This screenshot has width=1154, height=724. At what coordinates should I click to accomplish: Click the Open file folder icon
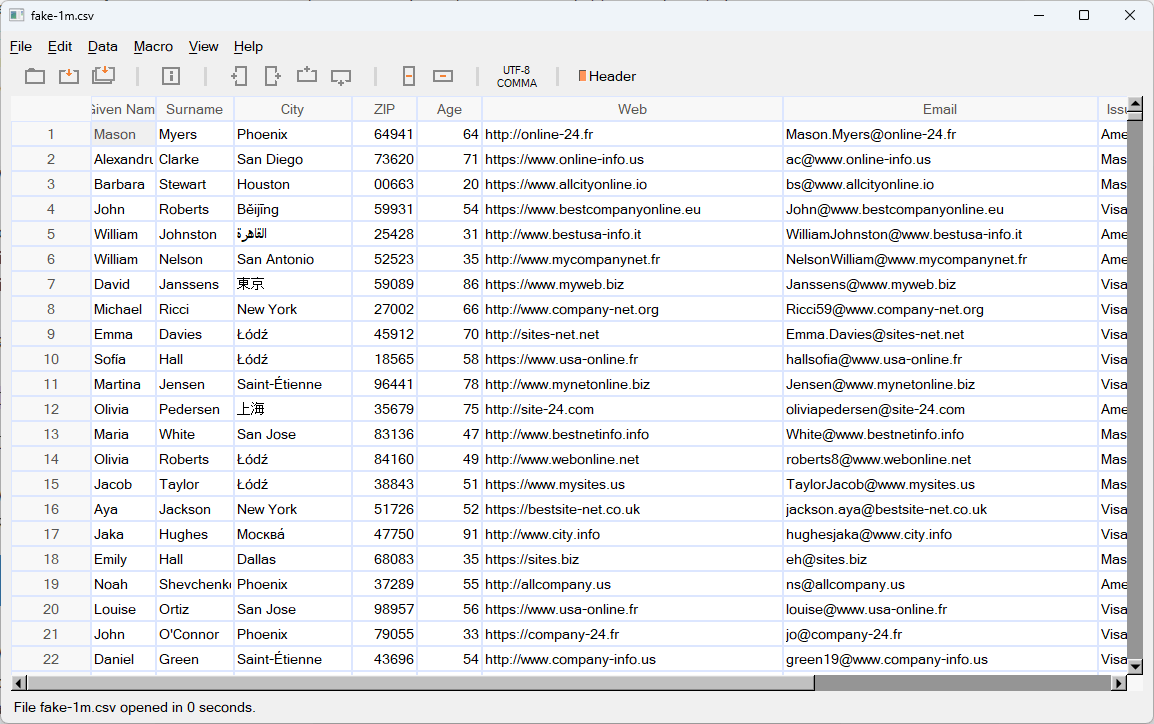point(35,76)
